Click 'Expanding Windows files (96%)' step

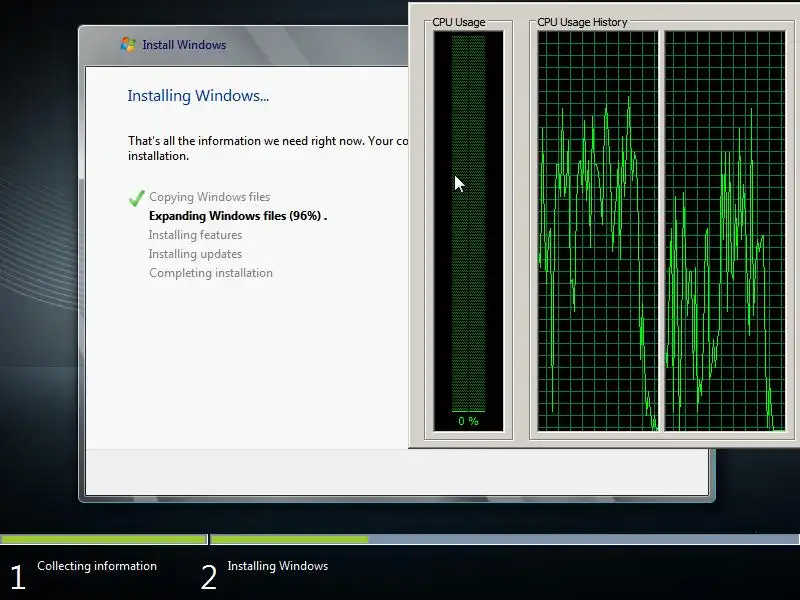pos(238,216)
